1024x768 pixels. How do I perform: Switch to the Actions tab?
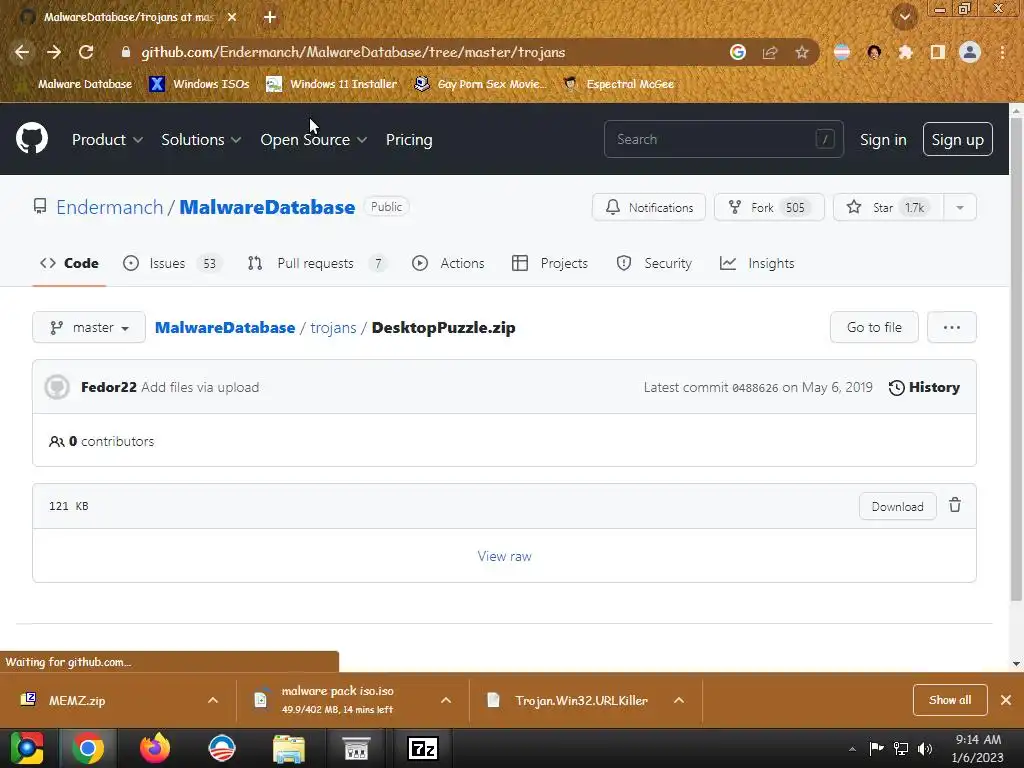tap(448, 263)
